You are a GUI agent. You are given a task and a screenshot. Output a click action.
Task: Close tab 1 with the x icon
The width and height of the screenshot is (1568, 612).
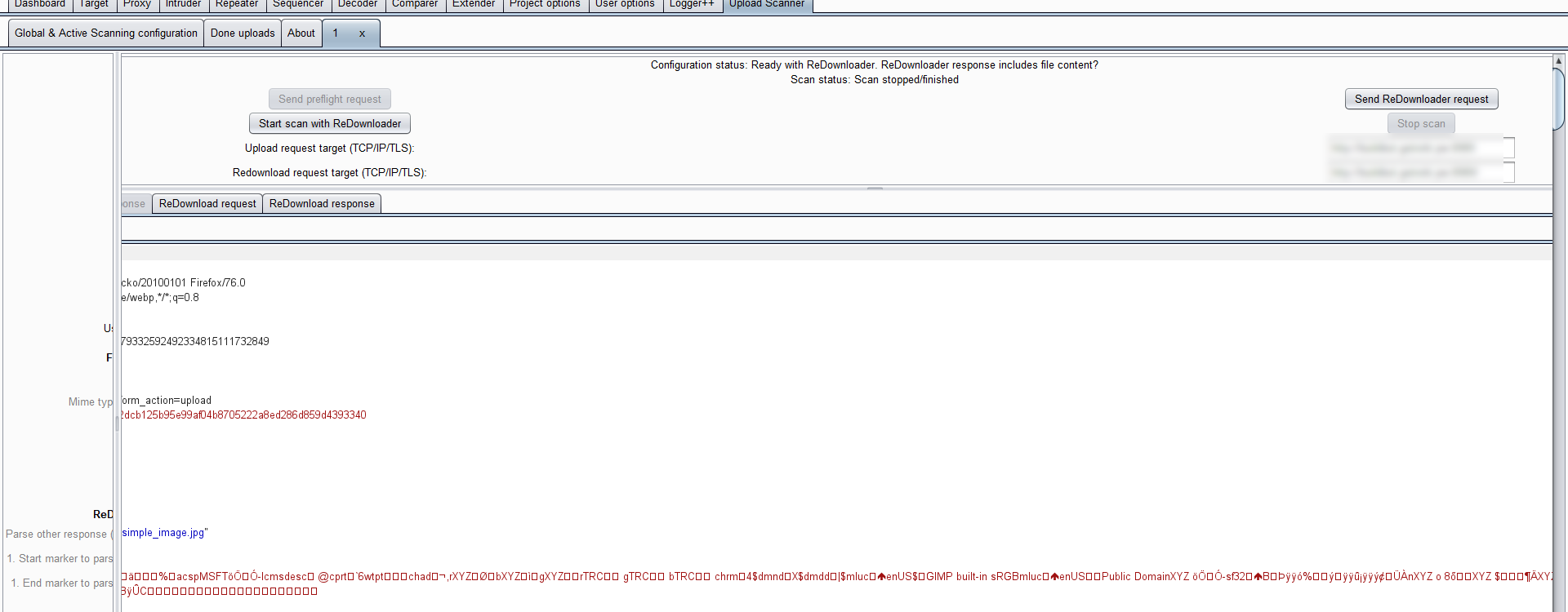(x=362, y=33)
